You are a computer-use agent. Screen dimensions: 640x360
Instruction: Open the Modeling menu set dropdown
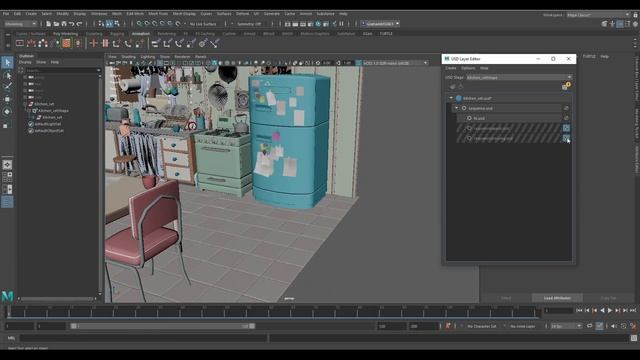click(20, 24)
